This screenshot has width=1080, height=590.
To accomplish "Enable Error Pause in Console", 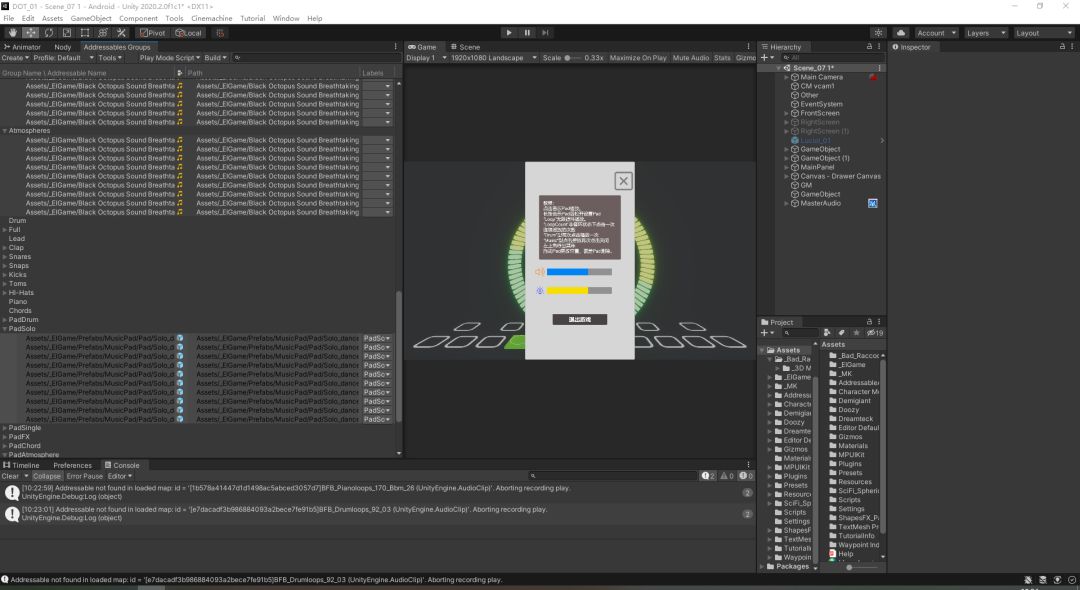I will (83, 476).
